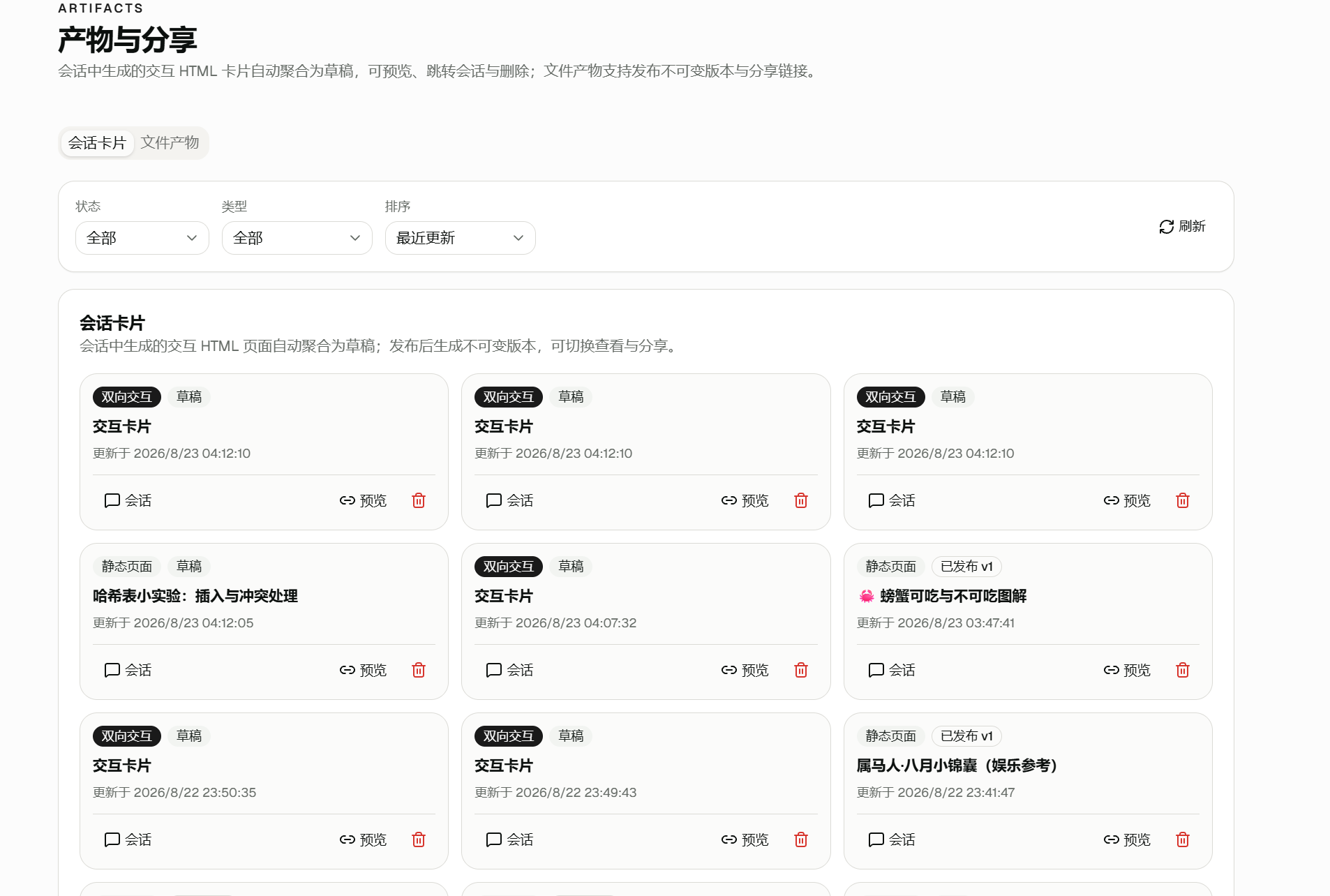Preview the 属马人·八月小锦囊 card
1330x896 pixels.
tap(1127, 839)
